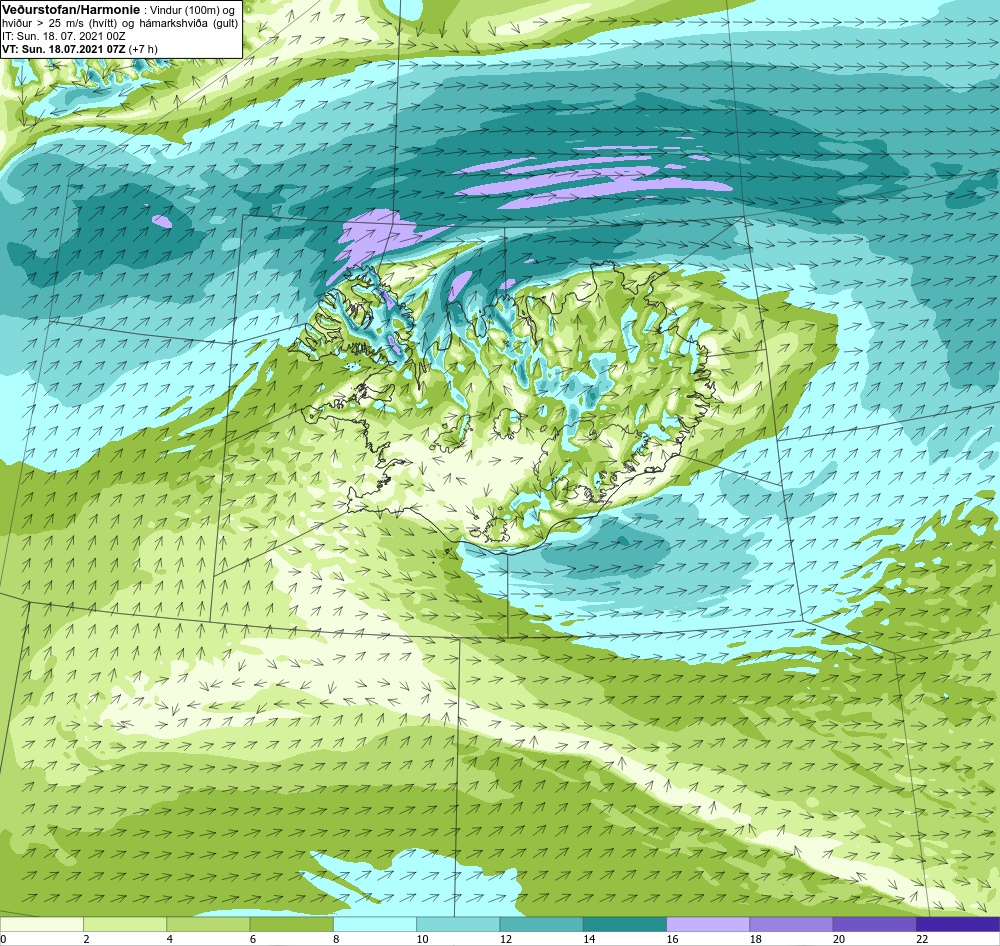Click the 'hviður > 25 m/s' legend description line
1000x946 pixels.
(120, 23)
